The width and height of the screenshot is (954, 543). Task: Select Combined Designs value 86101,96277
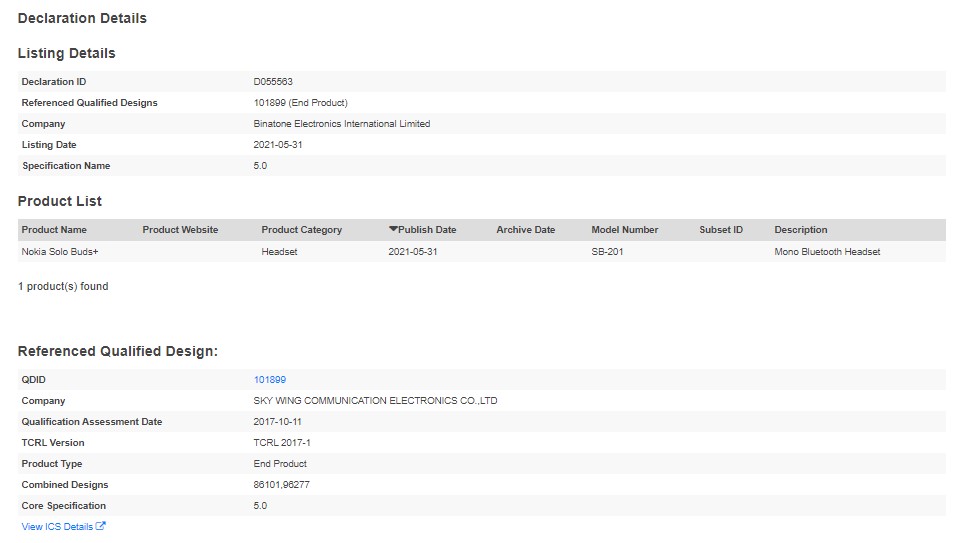pyautogui.click(x=282, y=485)
